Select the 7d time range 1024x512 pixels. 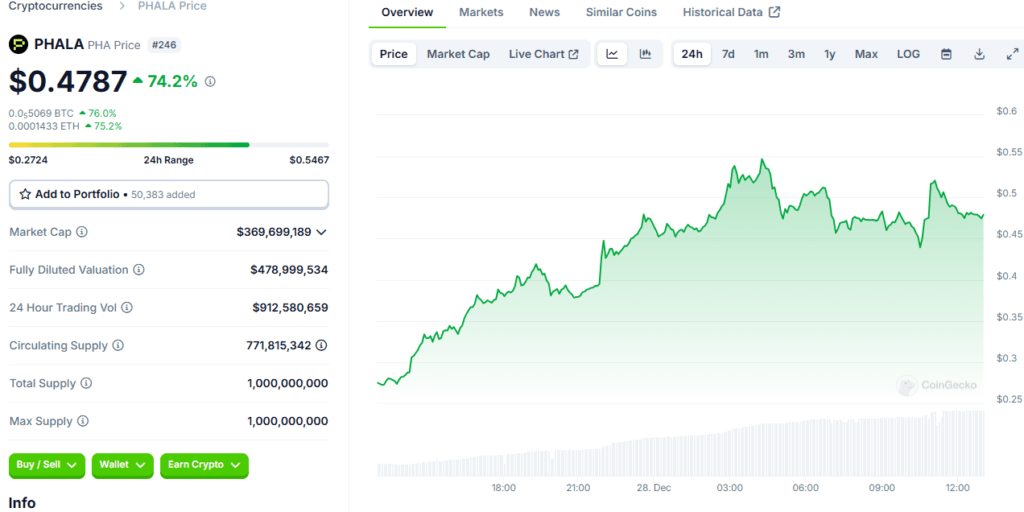728,54
